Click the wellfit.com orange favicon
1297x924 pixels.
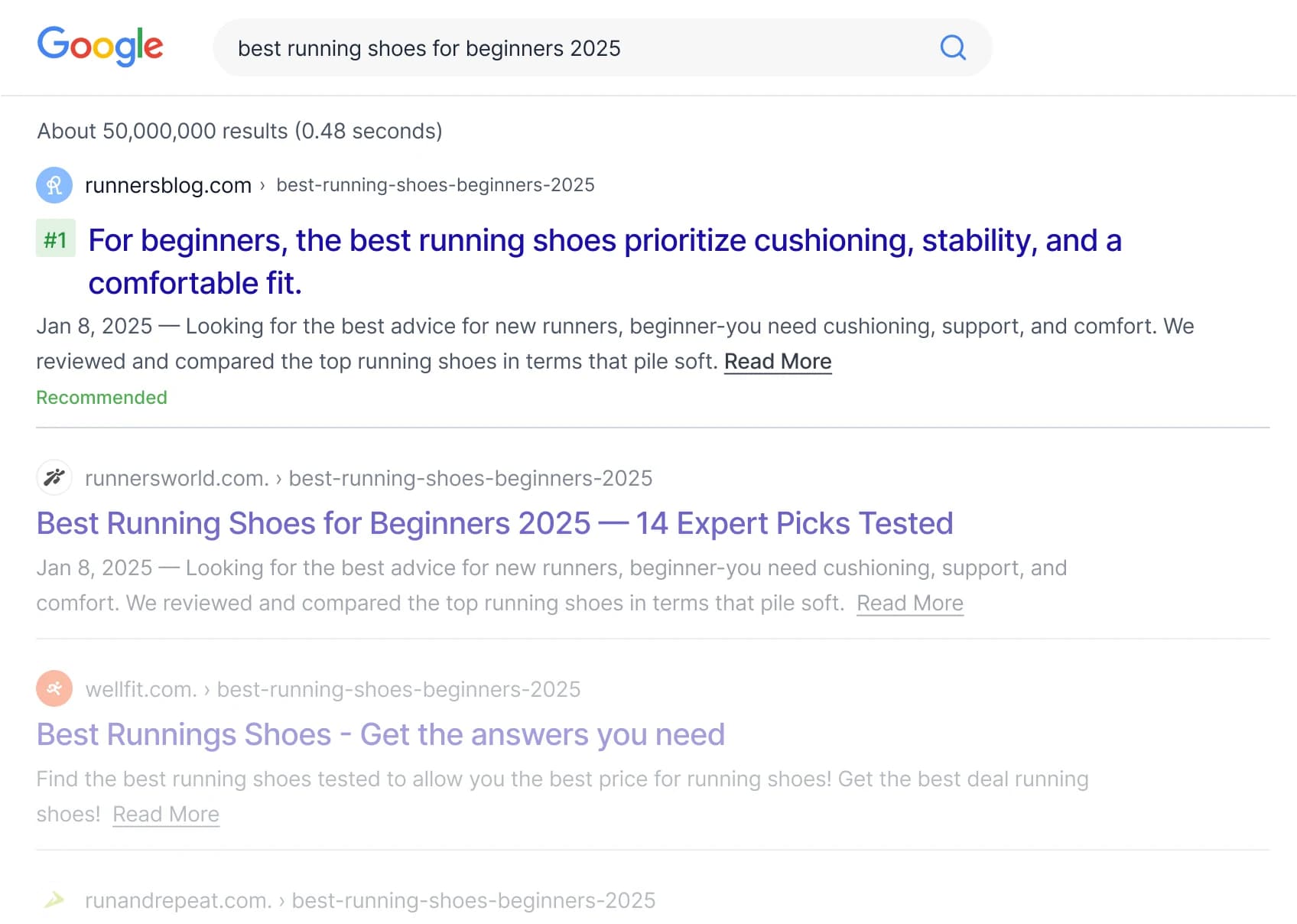click(54, 689)
